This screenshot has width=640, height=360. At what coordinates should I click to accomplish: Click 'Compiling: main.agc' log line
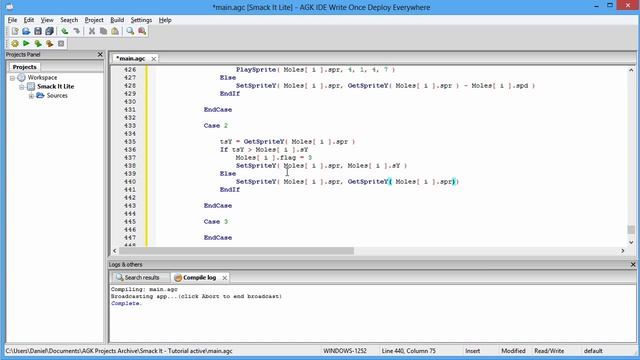pyautogui.click(x=144, y=289)
